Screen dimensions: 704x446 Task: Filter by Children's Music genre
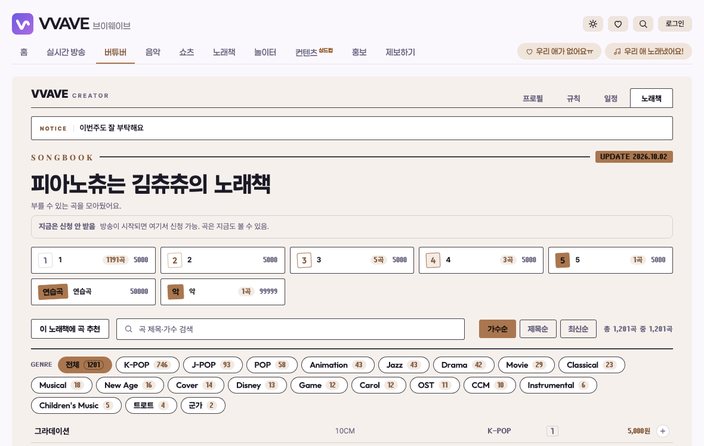coord(76,405)
